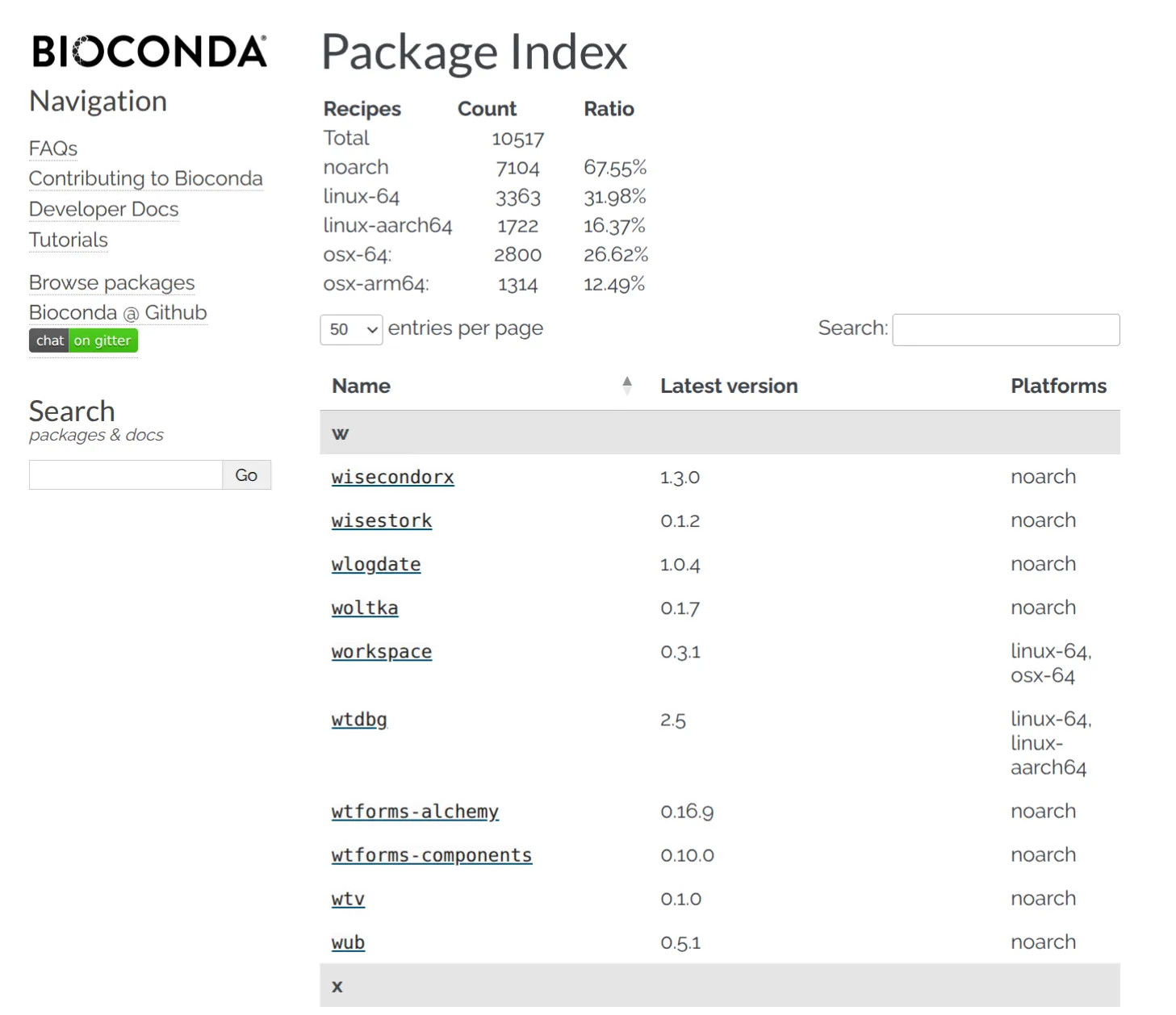
Task: Open the wtforms-alchemy package link
Action: click(415, 811)
